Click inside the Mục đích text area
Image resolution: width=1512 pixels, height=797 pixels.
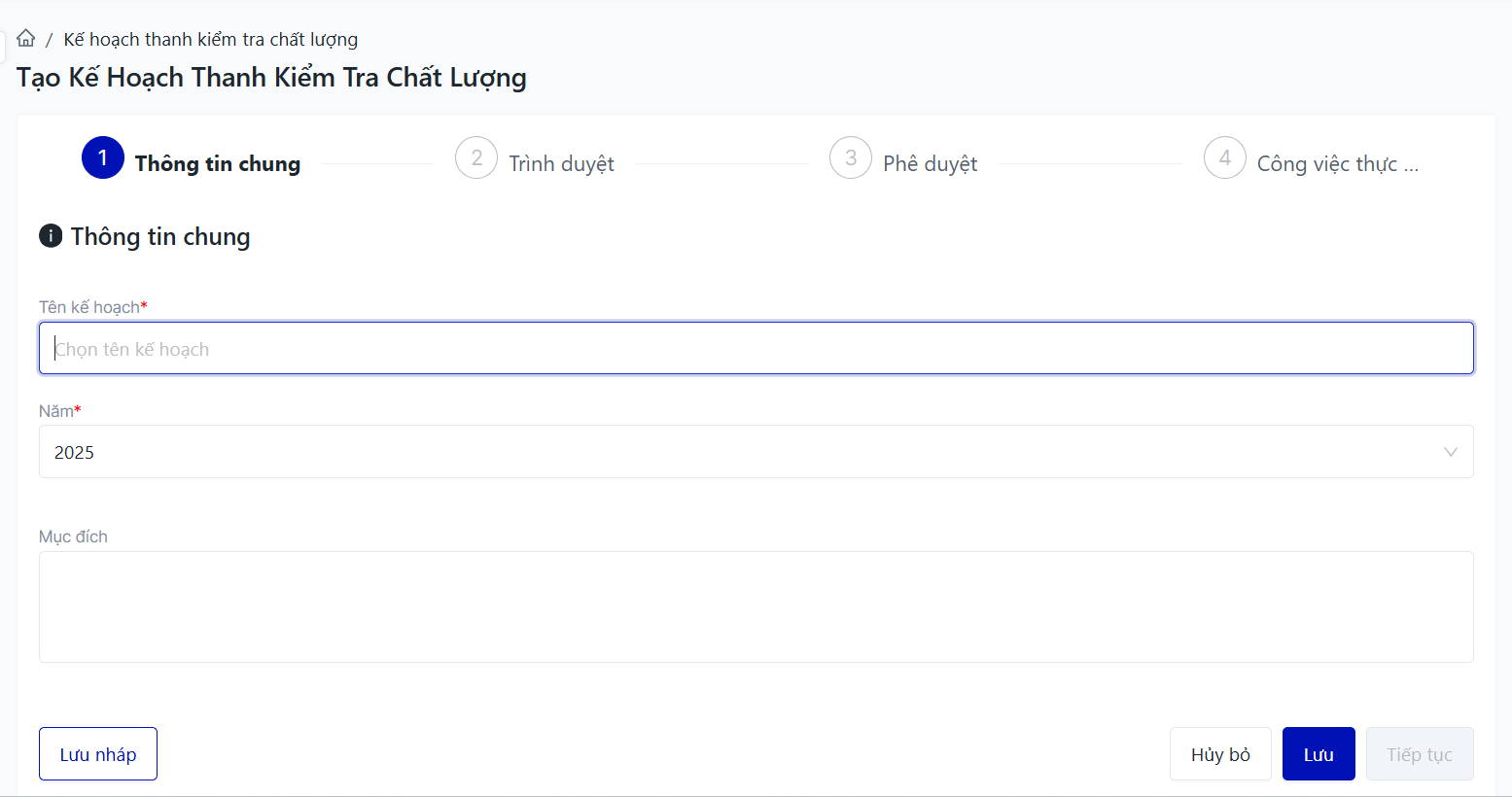pyautogui.click(x=756, y=606)
